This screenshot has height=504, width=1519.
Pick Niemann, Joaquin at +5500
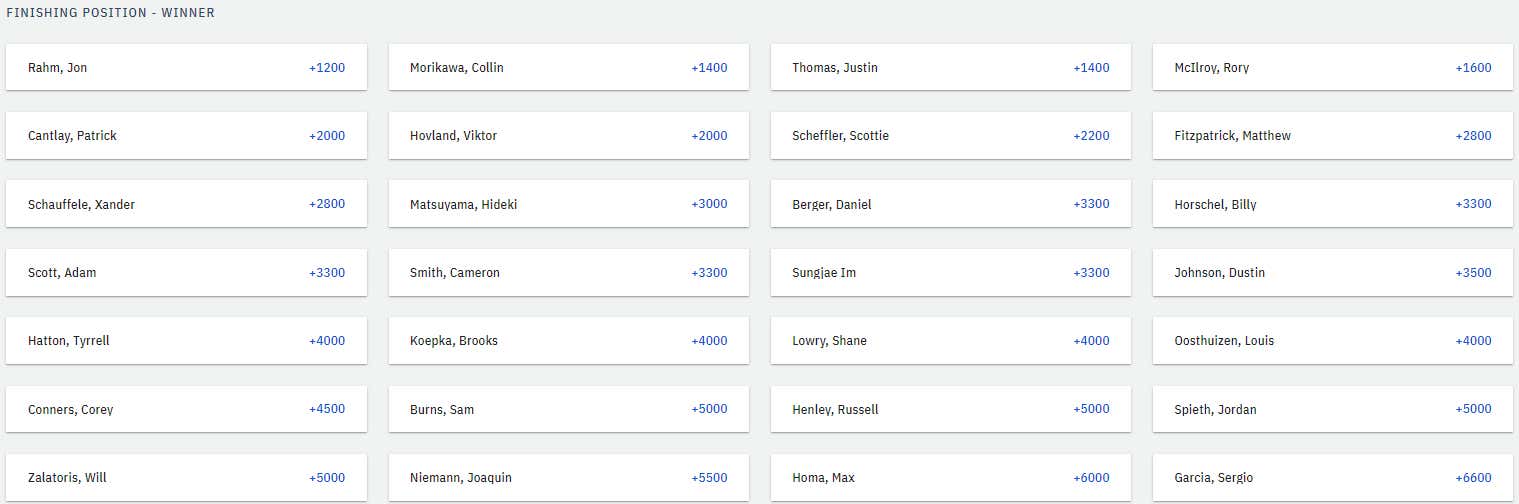(x=569, y=477)
